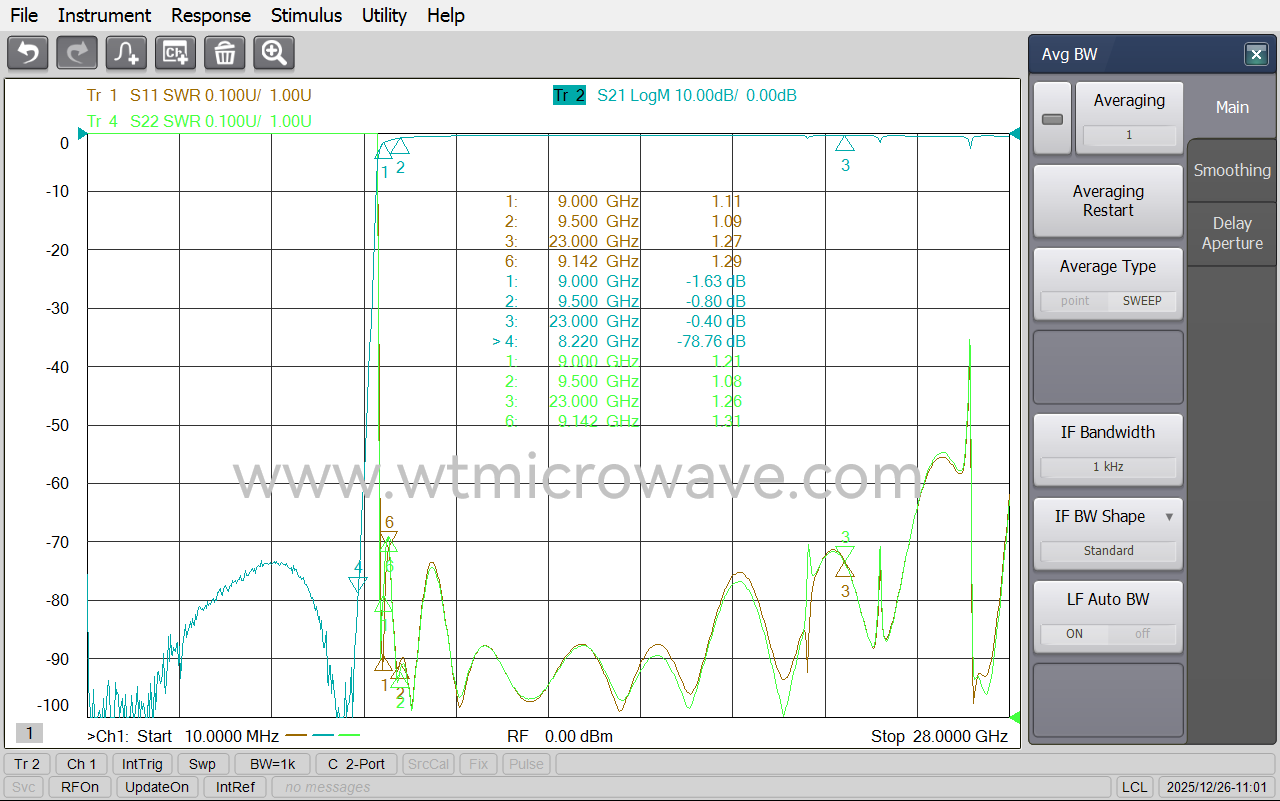Viewport: 1280px width, 801px height.
Task: Add a new trace with toolbar icon
Action: [x=126, y=53]
